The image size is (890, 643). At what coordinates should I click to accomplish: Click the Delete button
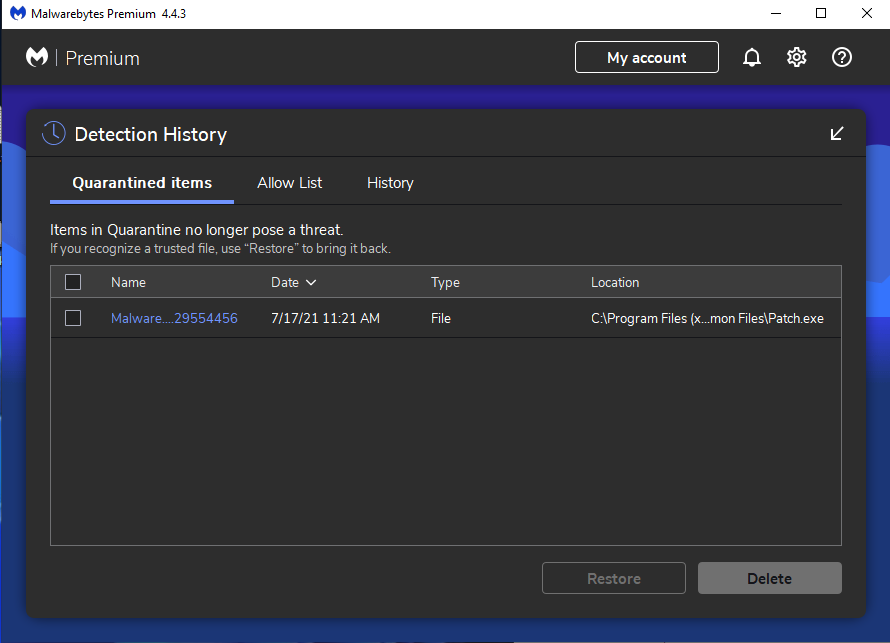770,578
